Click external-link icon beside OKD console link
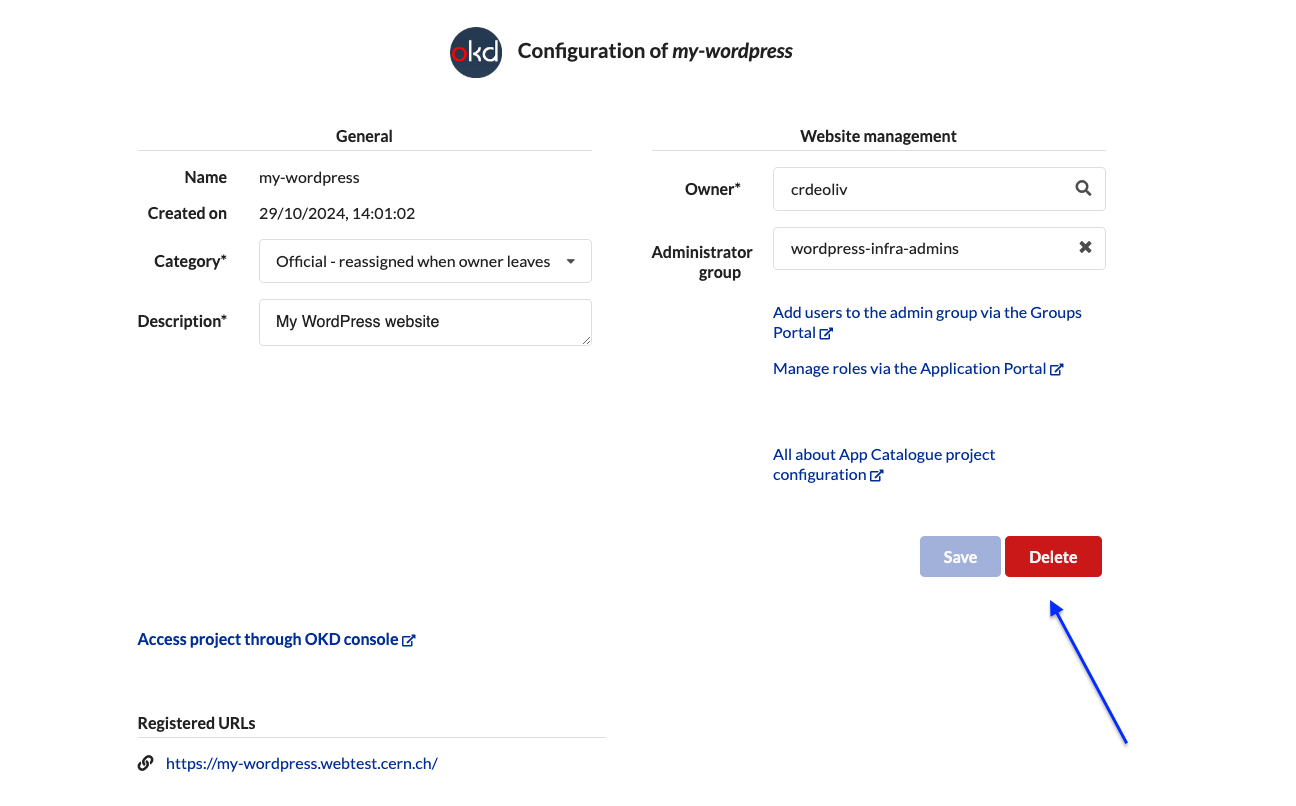Screen dimensions: 1296x806 point(409,640)
